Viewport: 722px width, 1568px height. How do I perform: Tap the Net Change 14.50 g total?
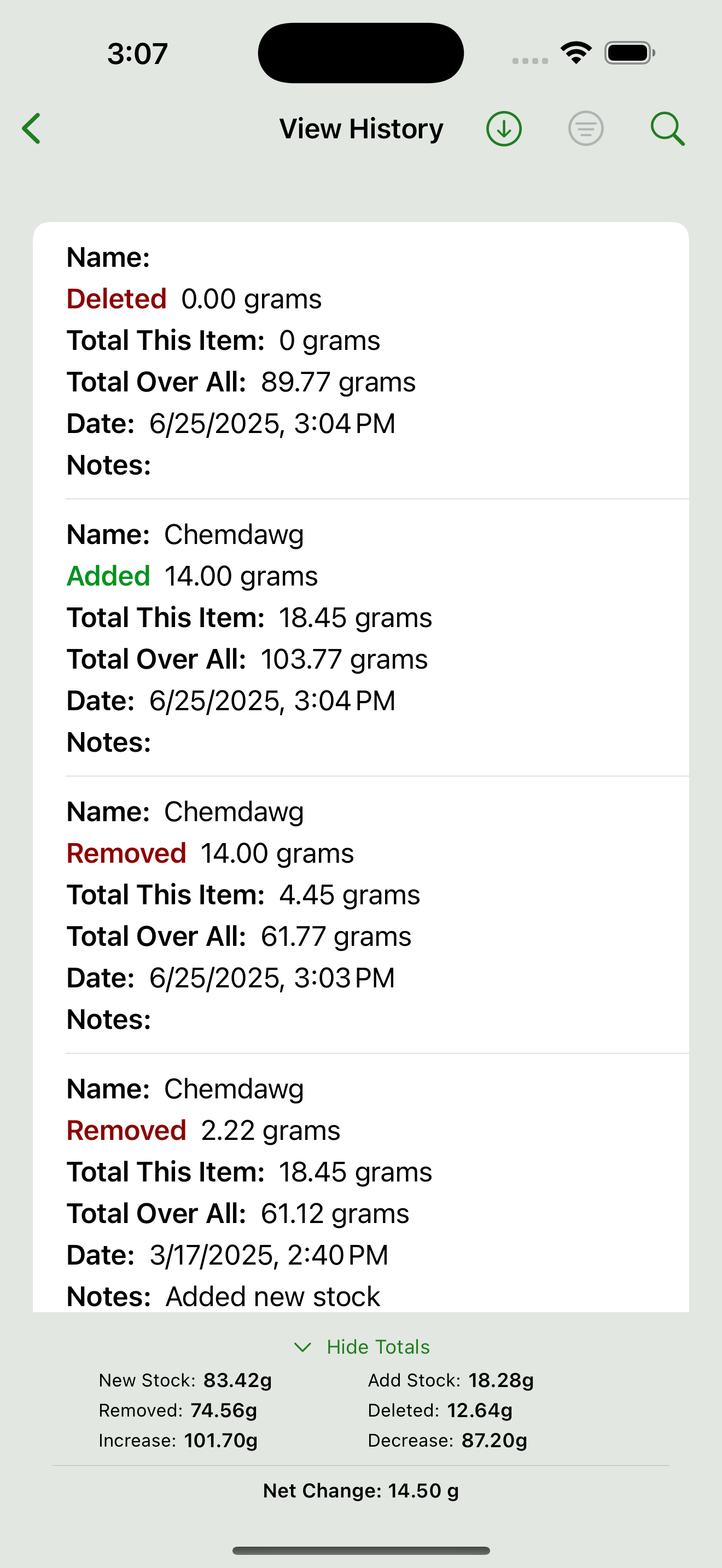pos(361,1491)
